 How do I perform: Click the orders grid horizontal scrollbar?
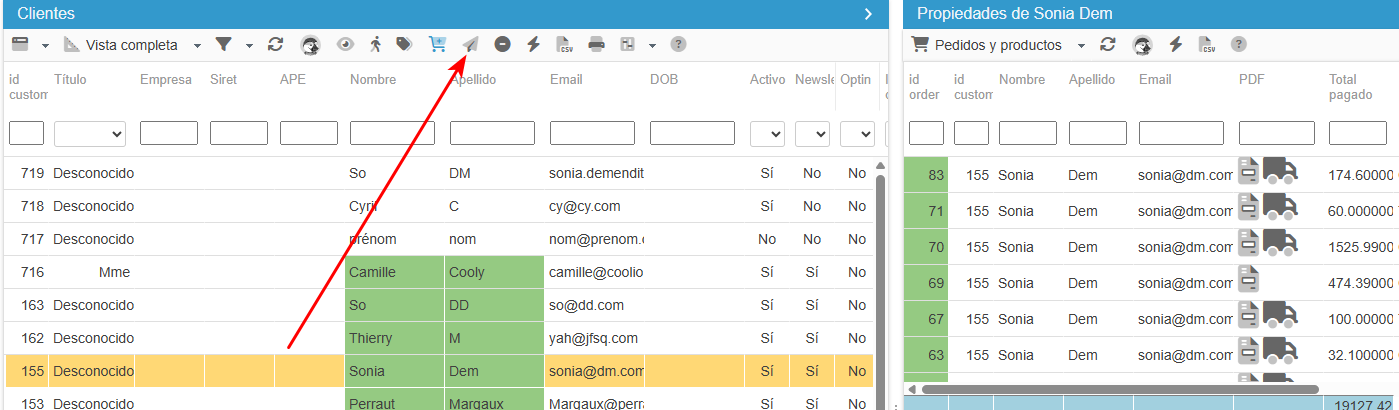click(x=1119, y=389)
